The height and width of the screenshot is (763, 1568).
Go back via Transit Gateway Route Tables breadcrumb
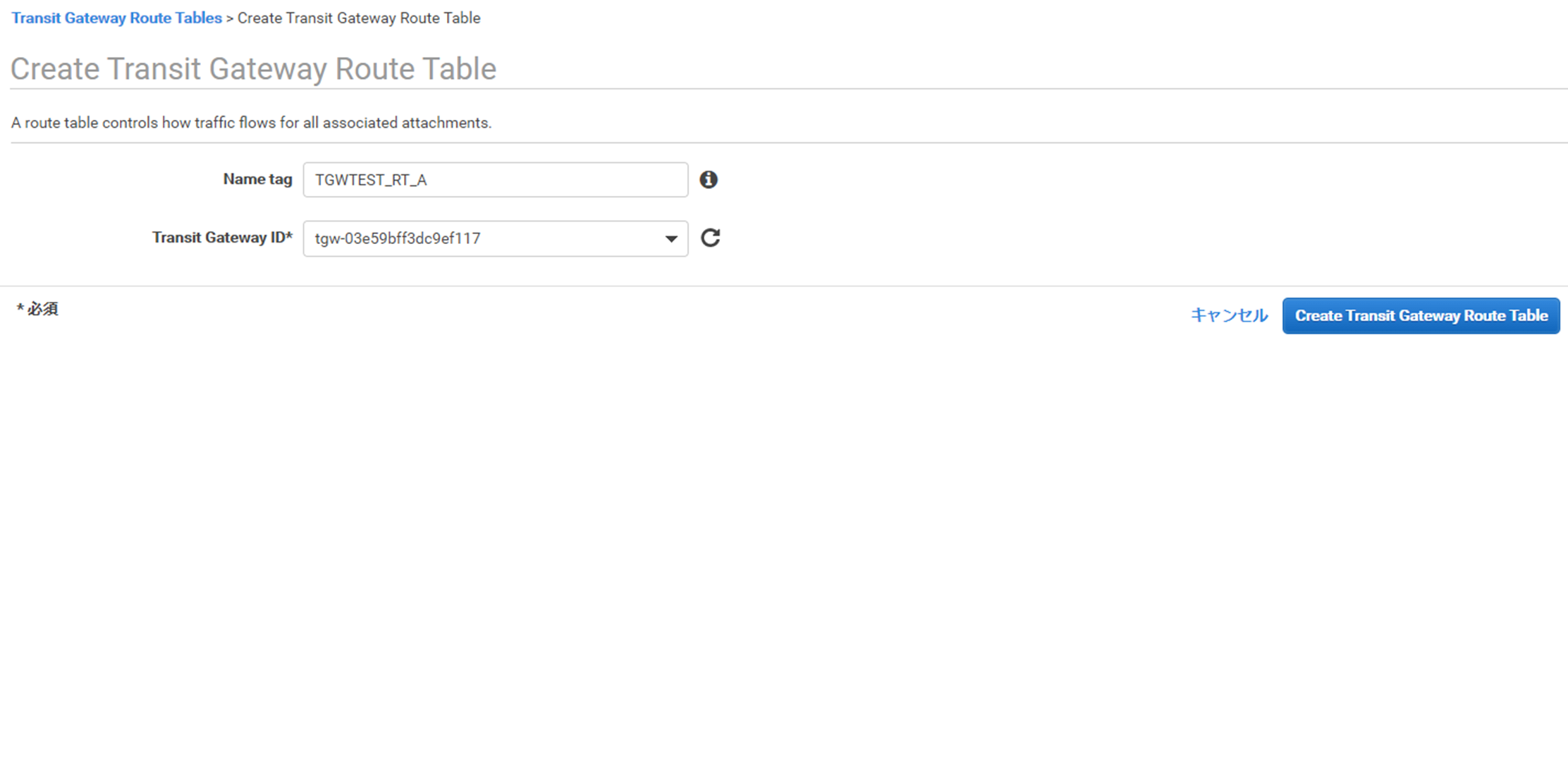pos(116,18)
